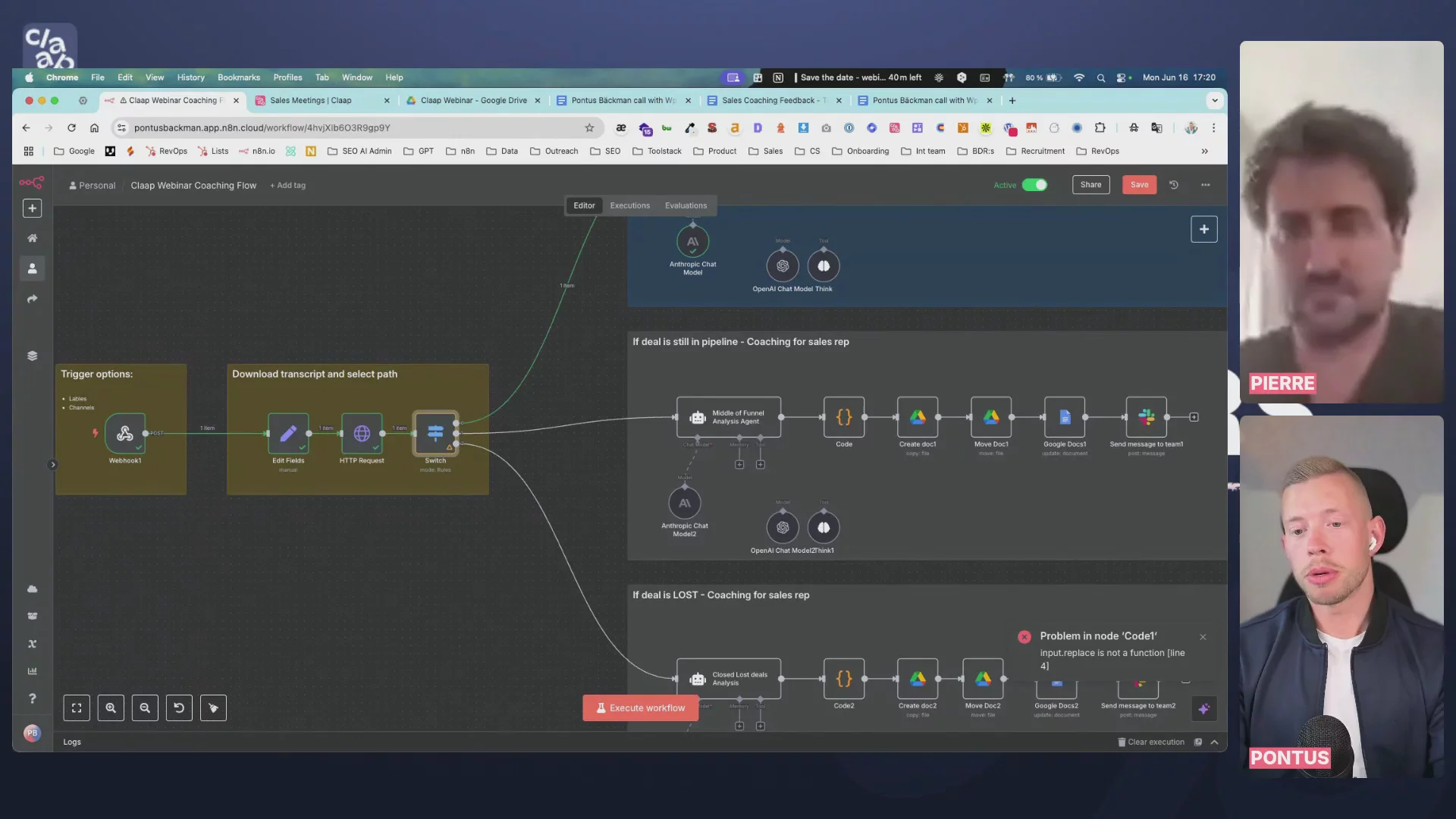This screenshot has width=1456, height=819.
Task: Switch to the Executions tab
Action: click(x=630, y=206)
